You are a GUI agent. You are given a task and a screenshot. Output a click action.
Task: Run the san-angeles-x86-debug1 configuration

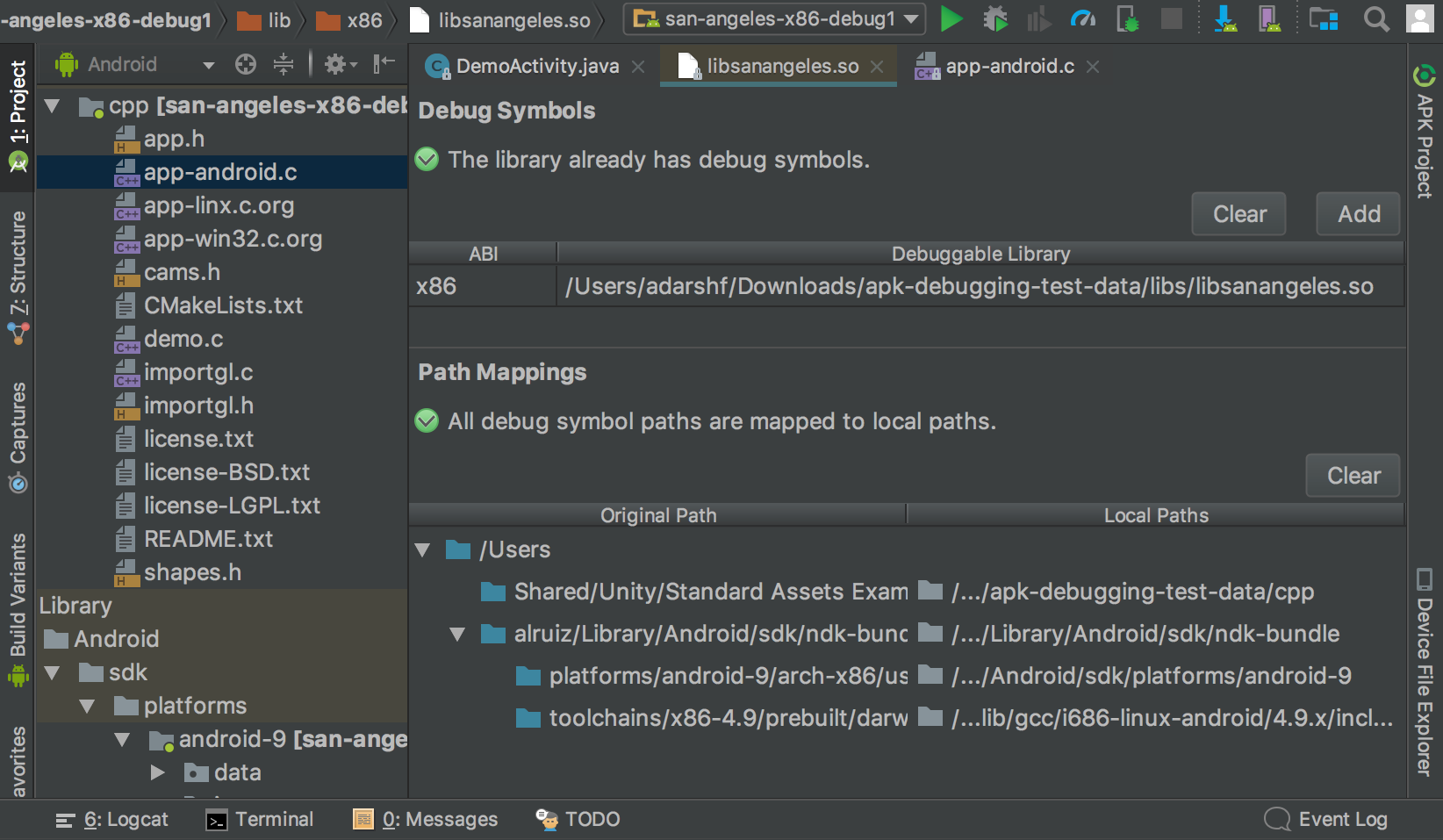[951, 19]
